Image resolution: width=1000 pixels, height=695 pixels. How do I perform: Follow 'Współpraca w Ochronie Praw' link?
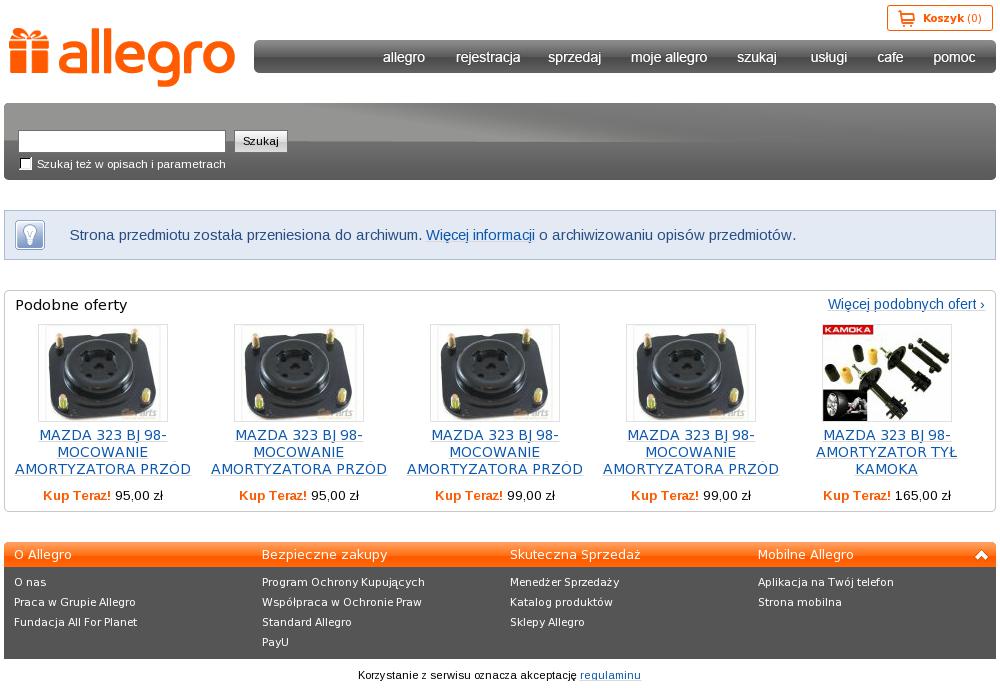coord(342,602)
